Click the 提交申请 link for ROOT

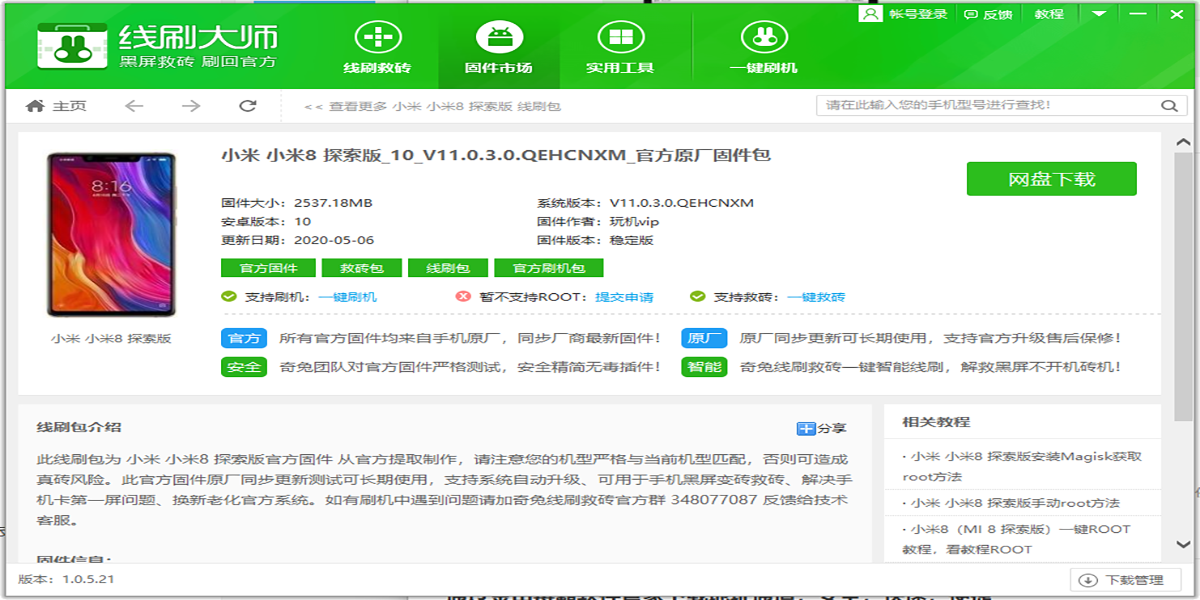click(625, 297)
